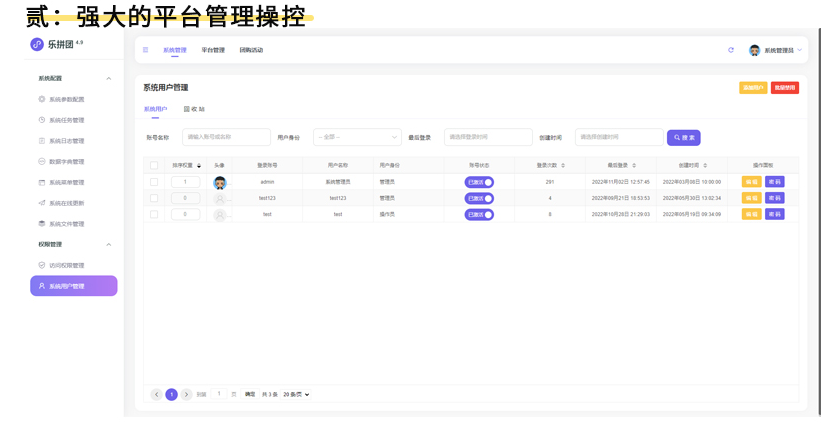The width and height of the screenshot is (834, 432).
Task: Open the 用户身份 dropdown filter
Action: pyautogui.click(x=357, y=137)
